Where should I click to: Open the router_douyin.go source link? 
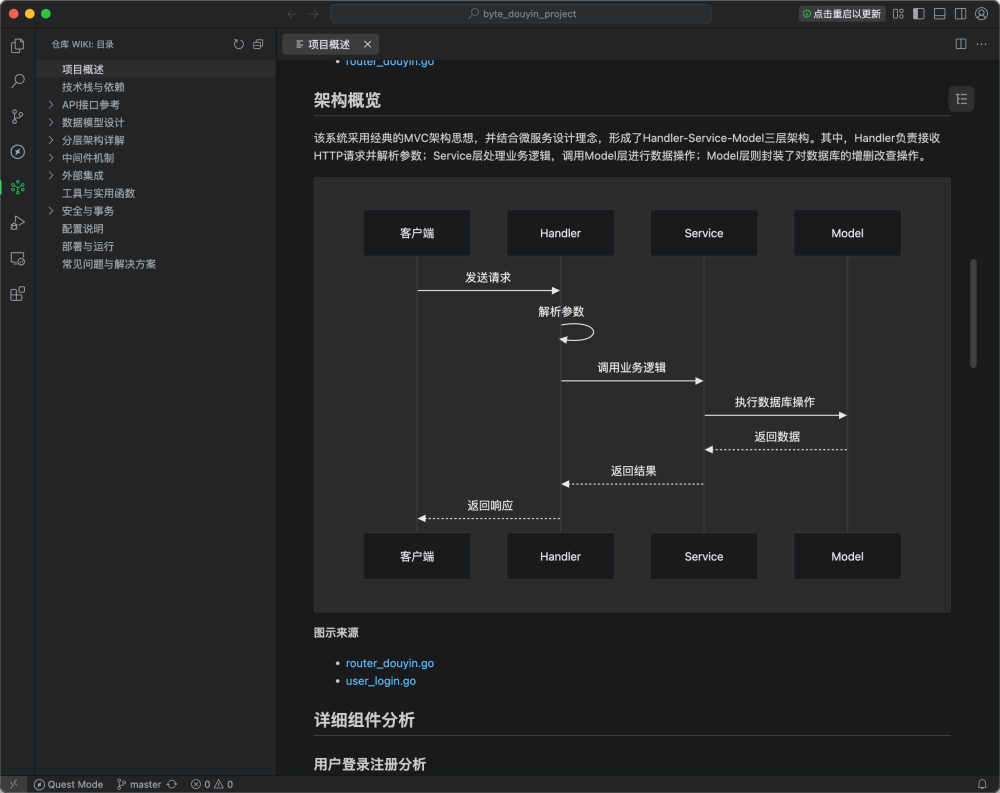pos(389,662)
